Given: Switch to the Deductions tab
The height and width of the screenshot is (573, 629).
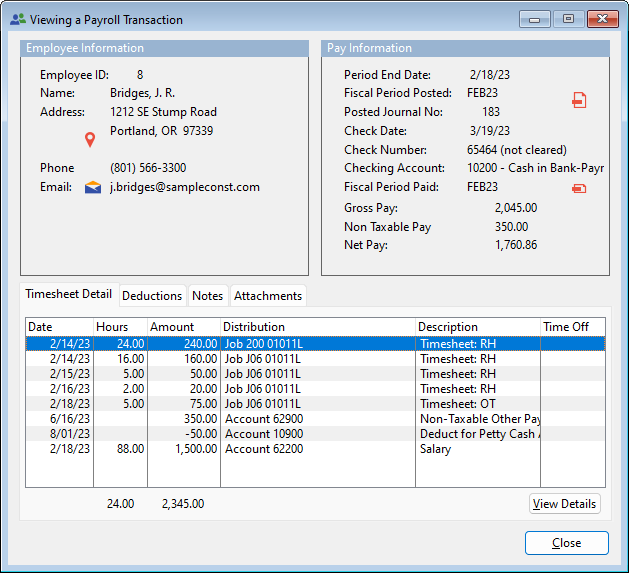Looking at the screenshot, I should 152,296.
